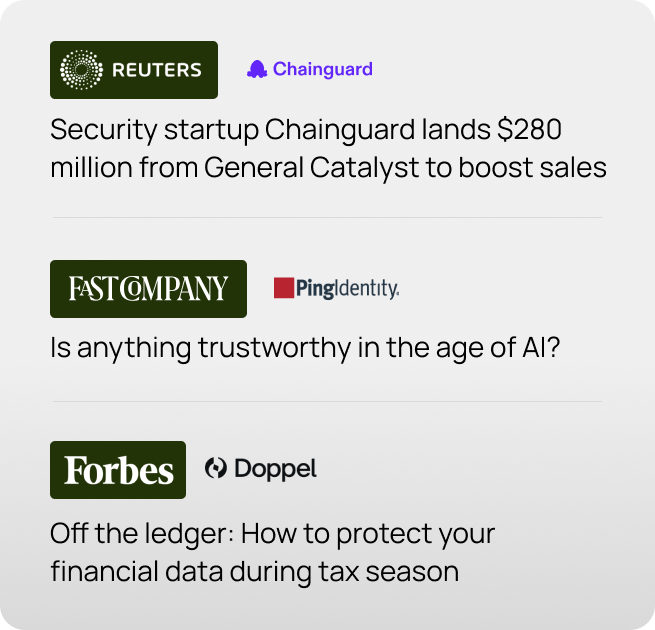The image size is (655, 630).
Task: Click the purple Chainguard mascot icon
Action: [x=257, y=69]
